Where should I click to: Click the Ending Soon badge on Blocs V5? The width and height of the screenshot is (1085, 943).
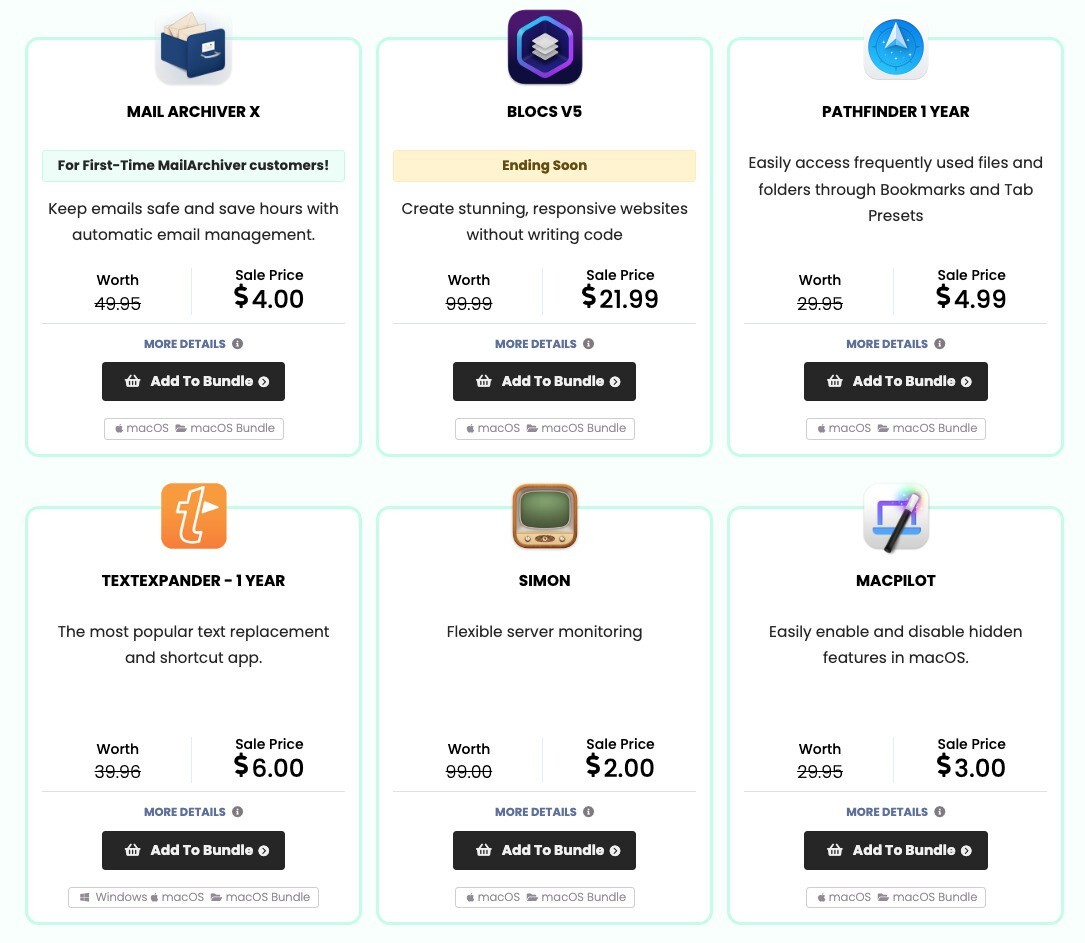tap(544, 165)
